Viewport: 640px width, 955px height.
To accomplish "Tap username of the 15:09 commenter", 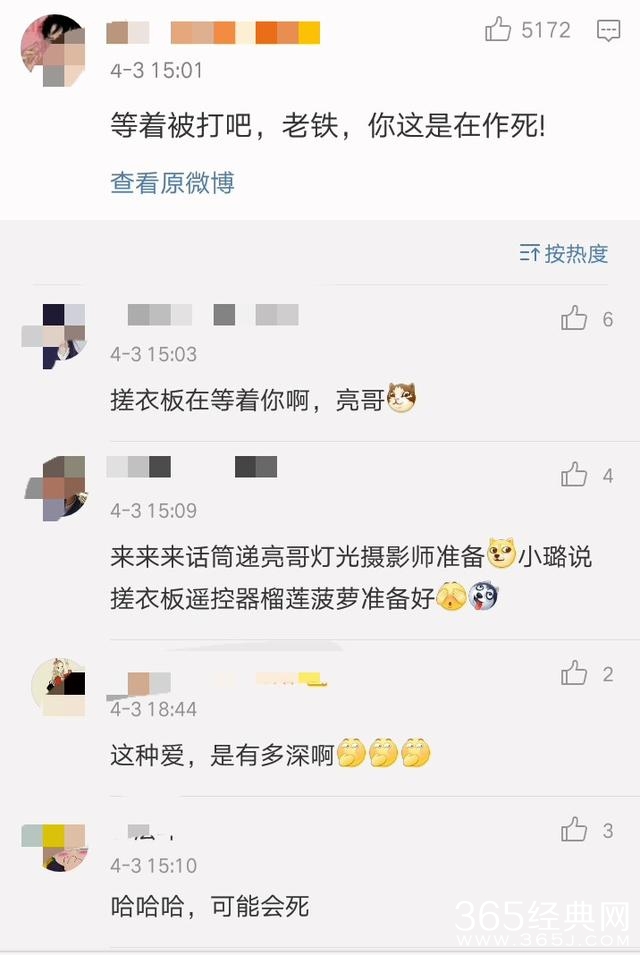I will coord(192,467).
